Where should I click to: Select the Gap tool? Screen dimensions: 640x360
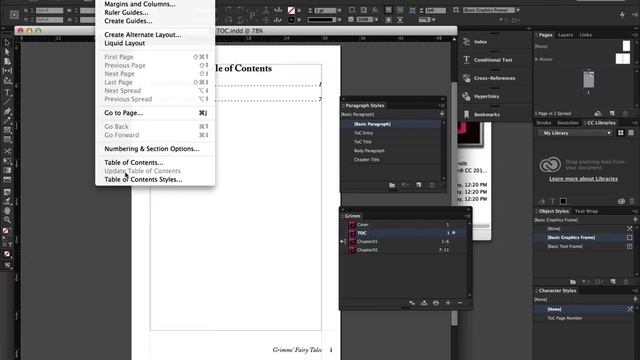point(7,71)
